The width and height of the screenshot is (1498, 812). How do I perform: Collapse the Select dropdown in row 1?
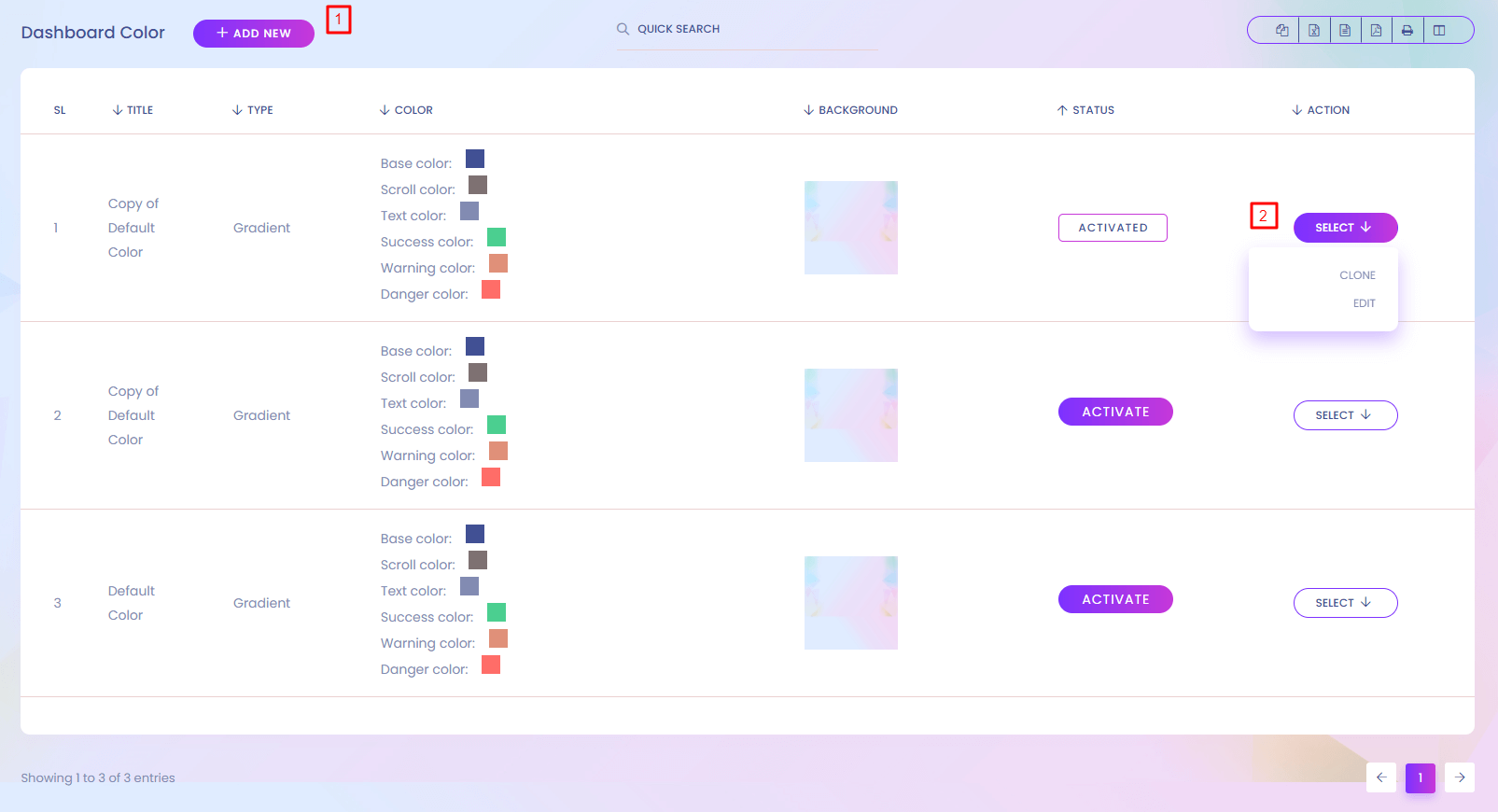click(x=1345, y=228)
